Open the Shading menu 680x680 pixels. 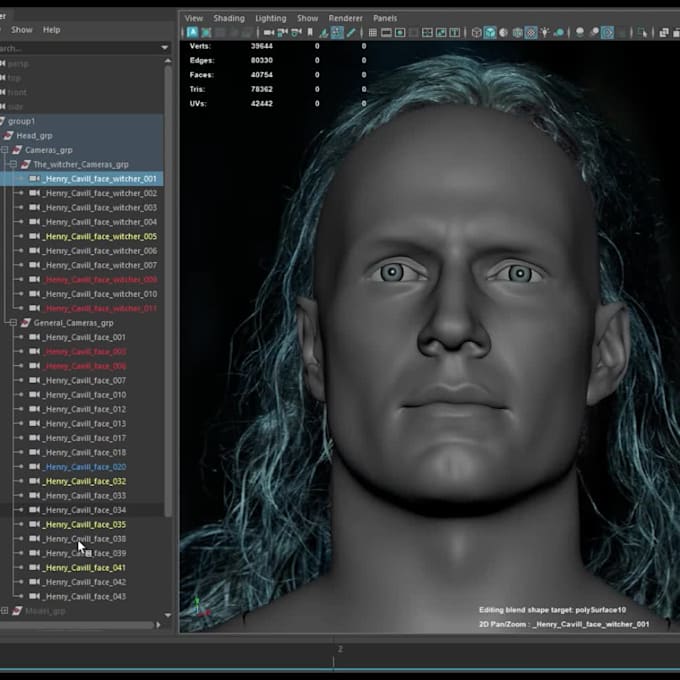pyautogui.click(x=229, y=18)
